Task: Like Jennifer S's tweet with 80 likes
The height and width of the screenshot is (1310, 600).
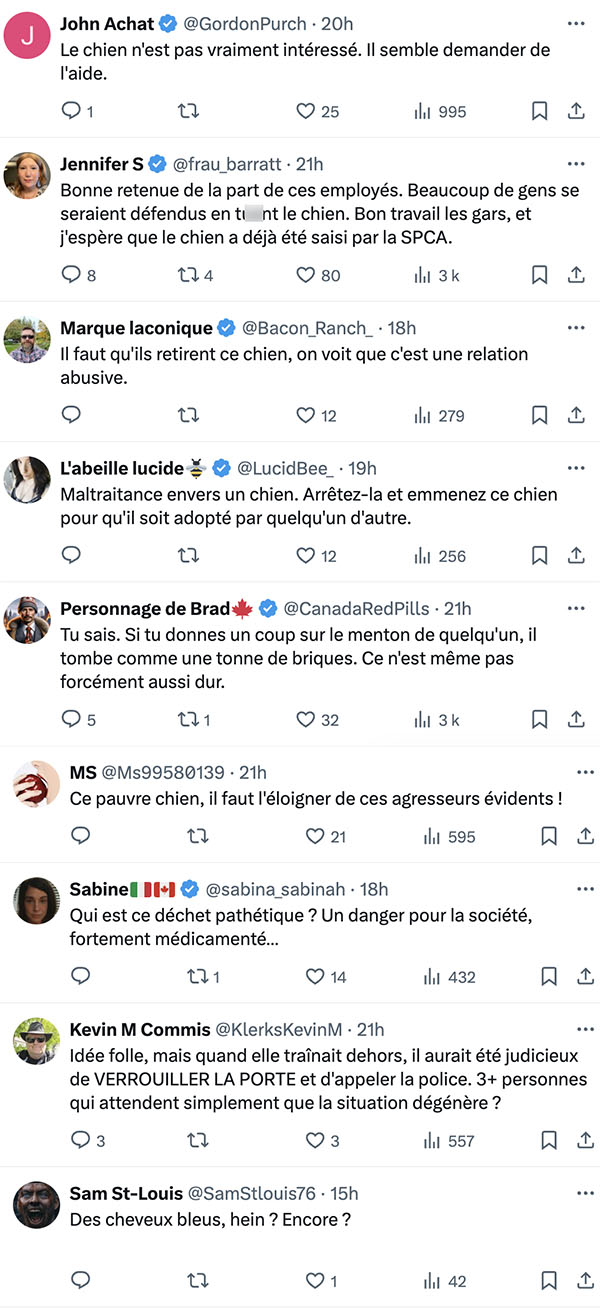Action: tap(306, 275)
